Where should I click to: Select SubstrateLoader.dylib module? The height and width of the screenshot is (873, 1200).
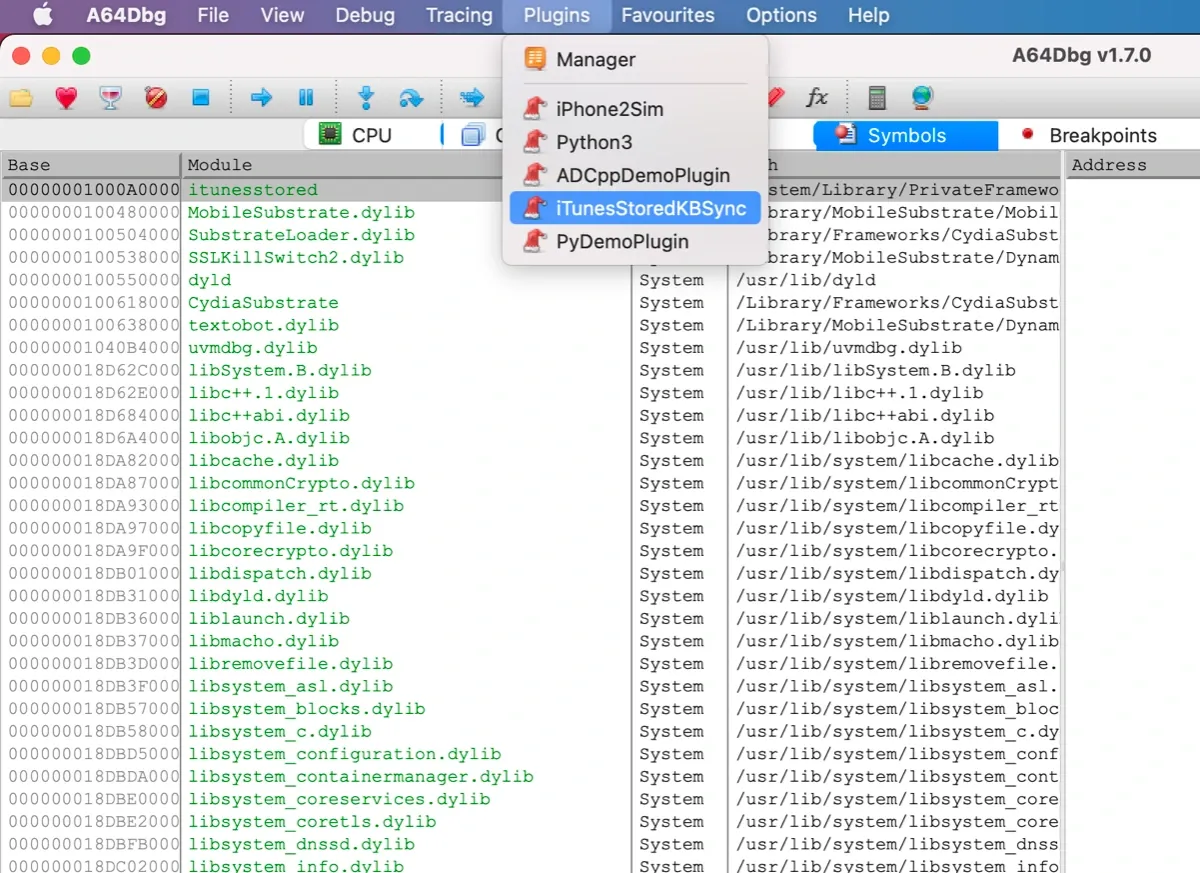pyautogui.click(x=301, y=235)
